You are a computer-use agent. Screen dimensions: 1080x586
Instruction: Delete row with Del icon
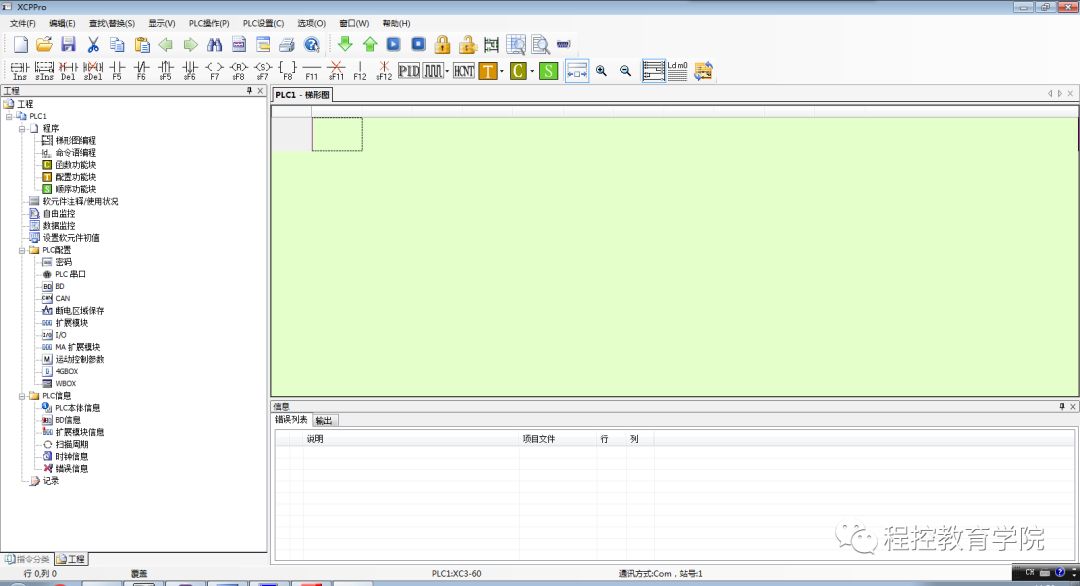pos(68,70)
